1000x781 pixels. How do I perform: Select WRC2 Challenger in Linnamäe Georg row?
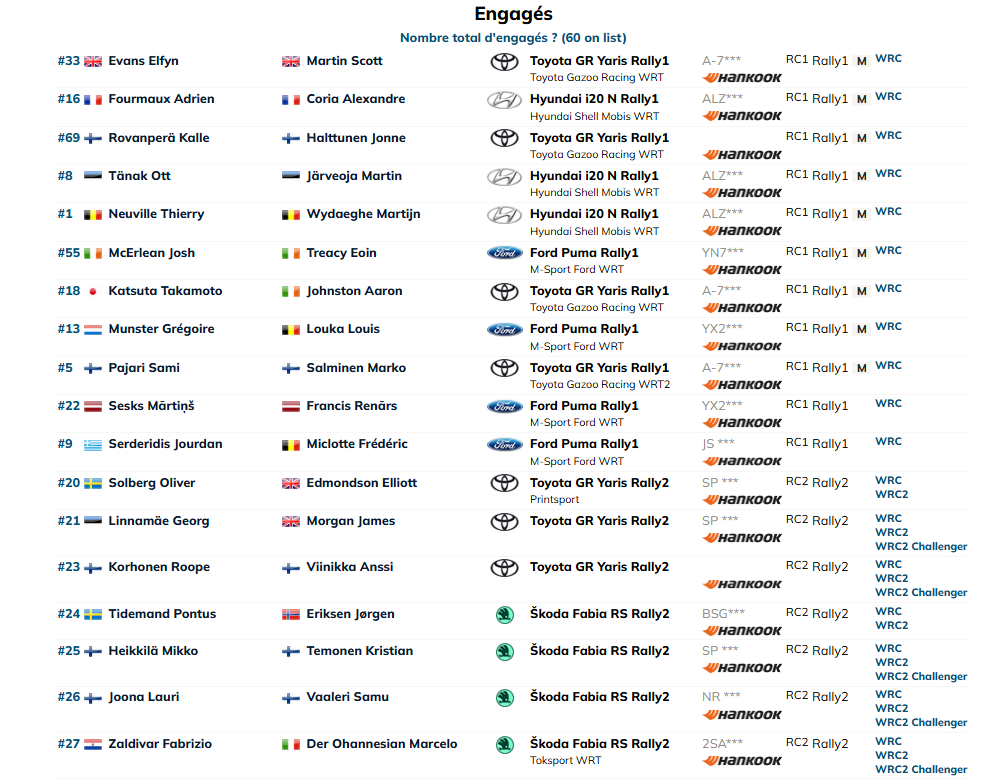pyautogui.click(x=921, y=547)
